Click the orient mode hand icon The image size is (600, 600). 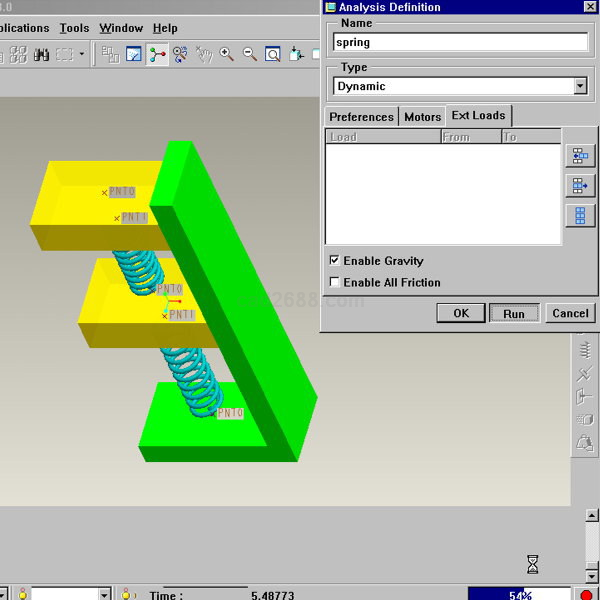tap(203, 54)
